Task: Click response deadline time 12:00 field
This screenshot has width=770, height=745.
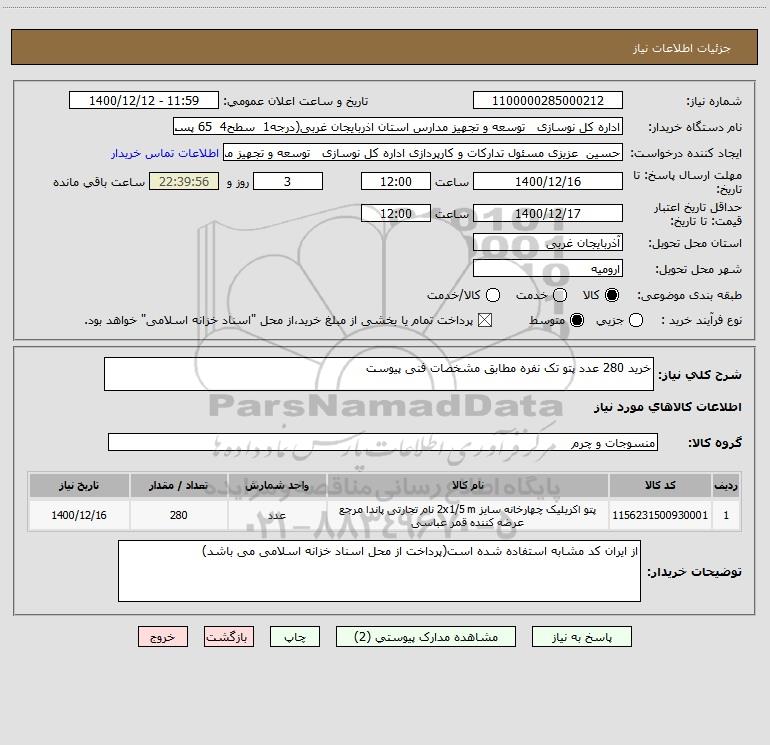Action: (x=396, y=181)
